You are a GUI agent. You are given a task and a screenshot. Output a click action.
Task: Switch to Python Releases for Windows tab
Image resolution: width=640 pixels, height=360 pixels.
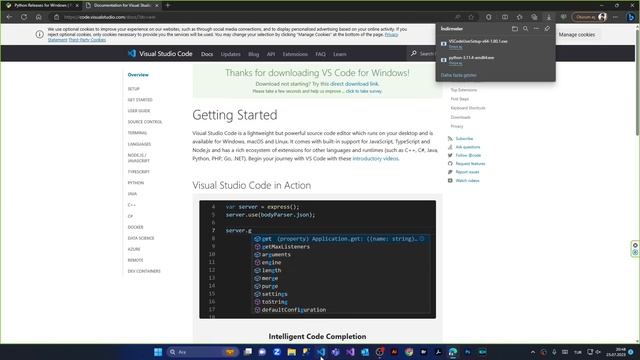click(41, 6)
